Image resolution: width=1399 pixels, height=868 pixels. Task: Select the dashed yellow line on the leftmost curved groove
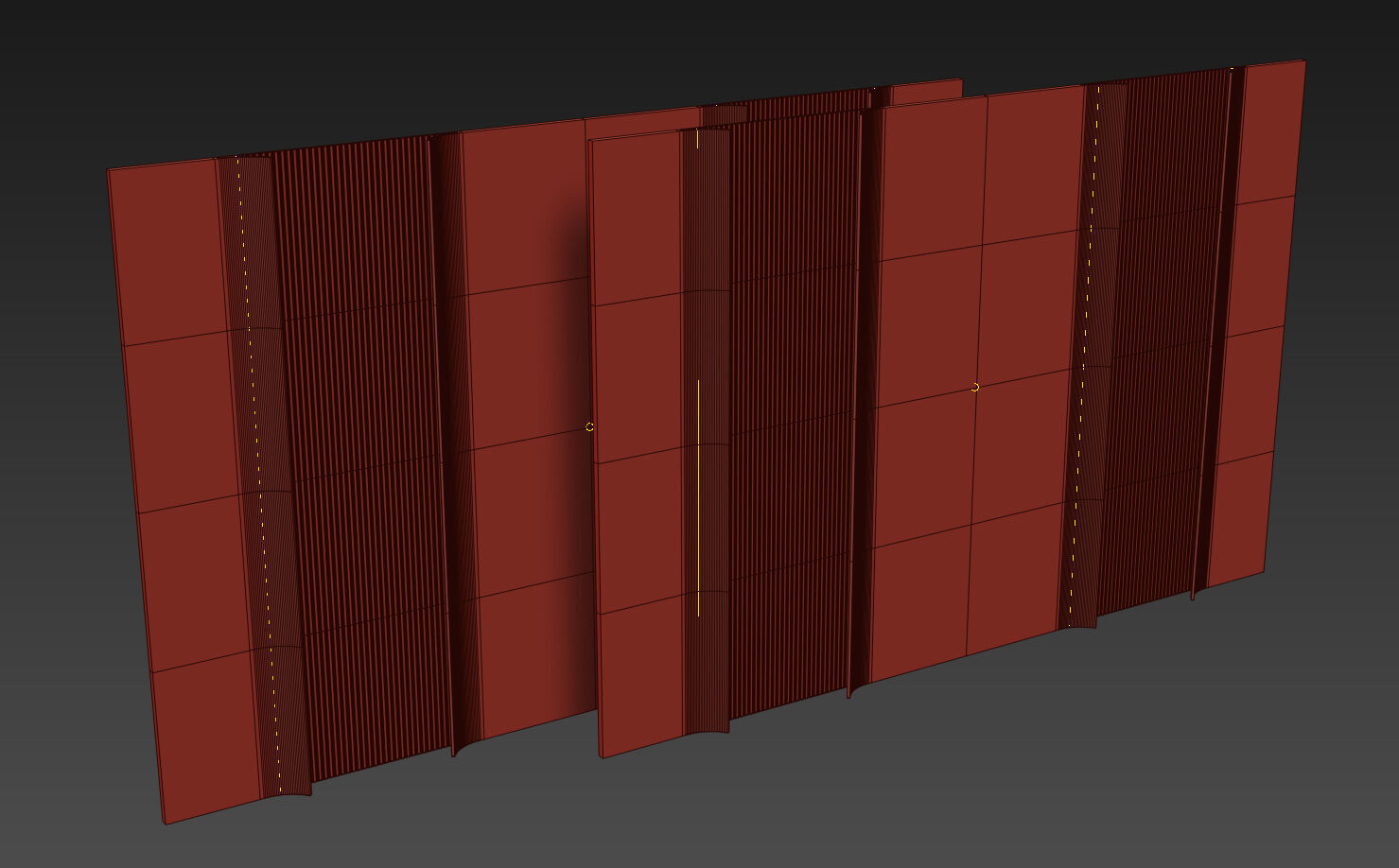[259, 473]
